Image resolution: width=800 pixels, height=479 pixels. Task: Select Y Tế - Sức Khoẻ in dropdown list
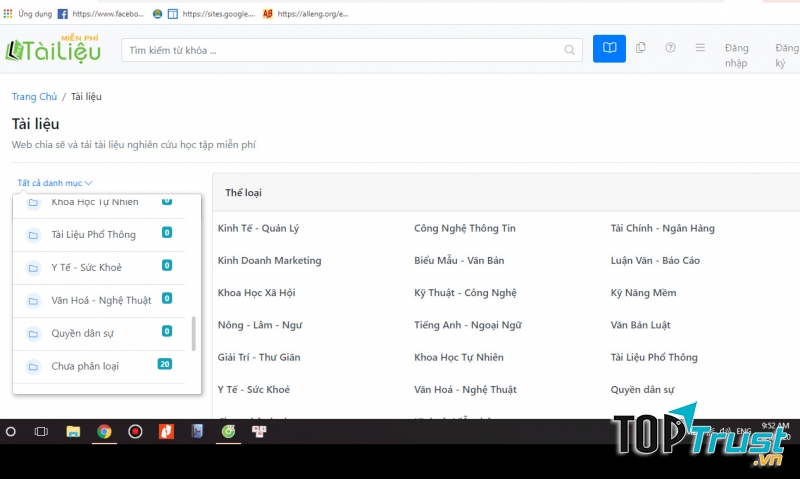(88, 267)
